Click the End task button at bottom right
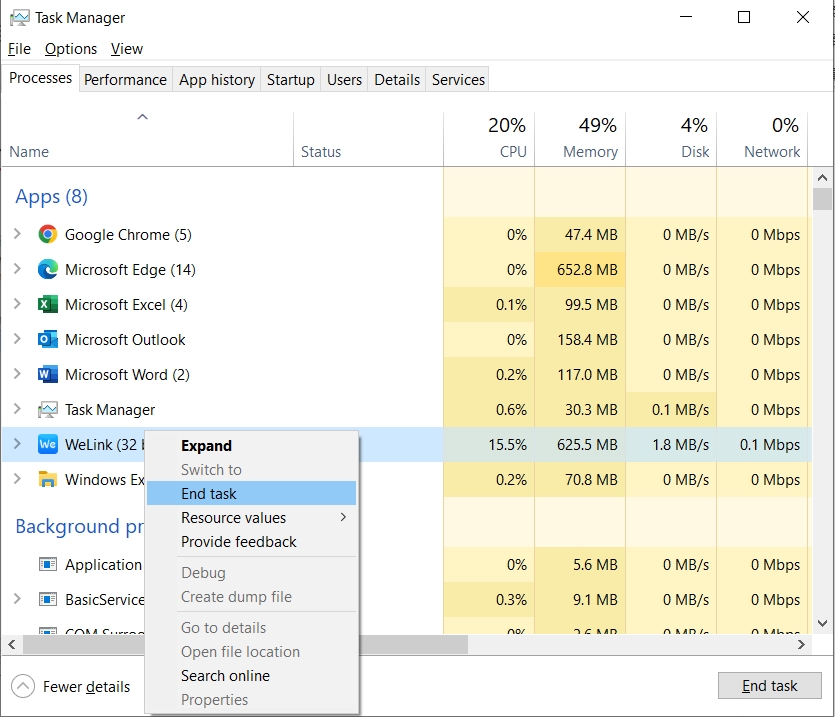 coord(769,686)
